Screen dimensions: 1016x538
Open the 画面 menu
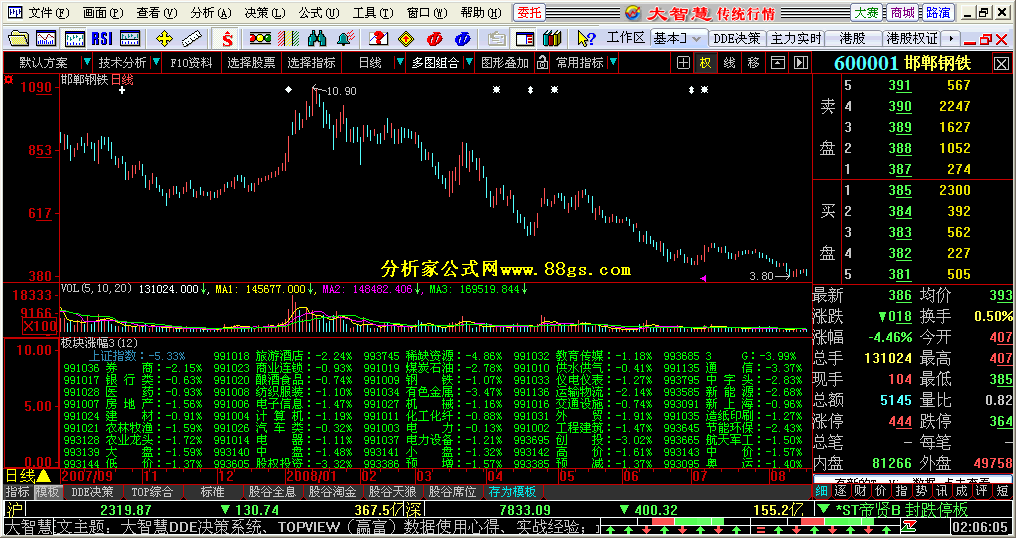point(103,12)
